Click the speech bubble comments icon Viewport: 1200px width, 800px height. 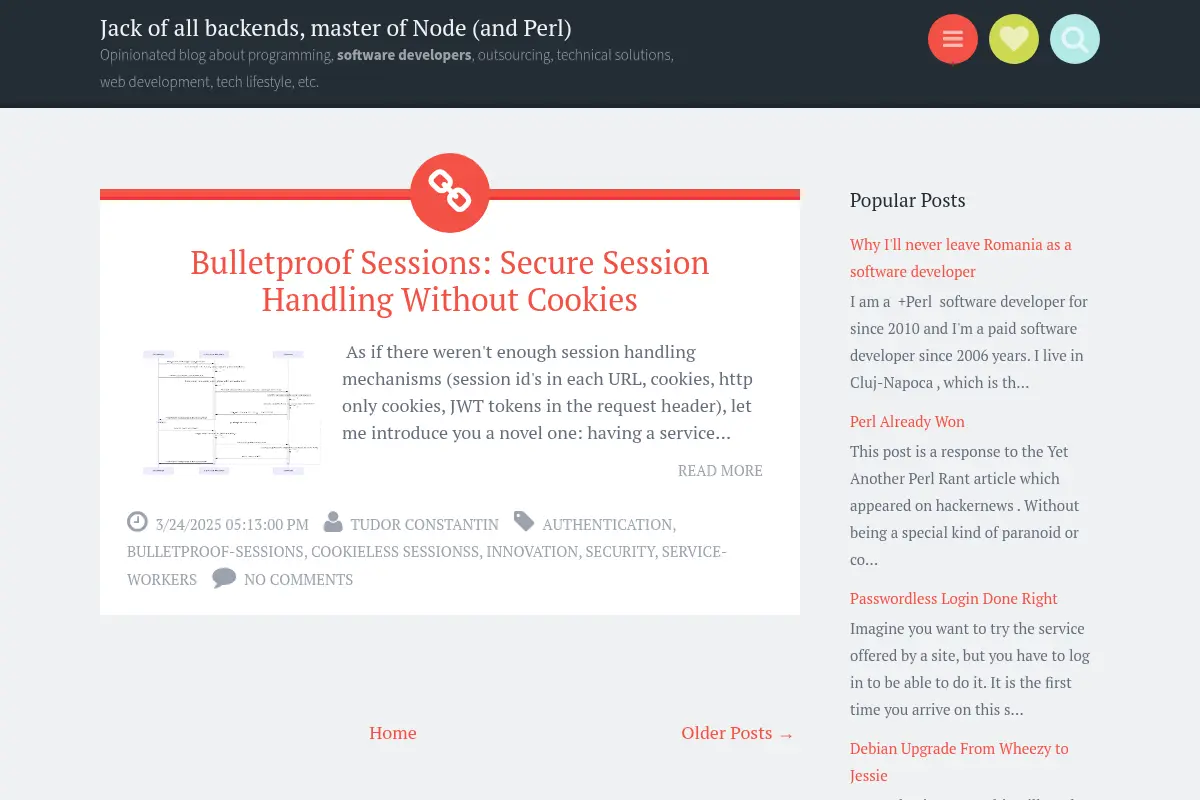(x=224, y=578)
